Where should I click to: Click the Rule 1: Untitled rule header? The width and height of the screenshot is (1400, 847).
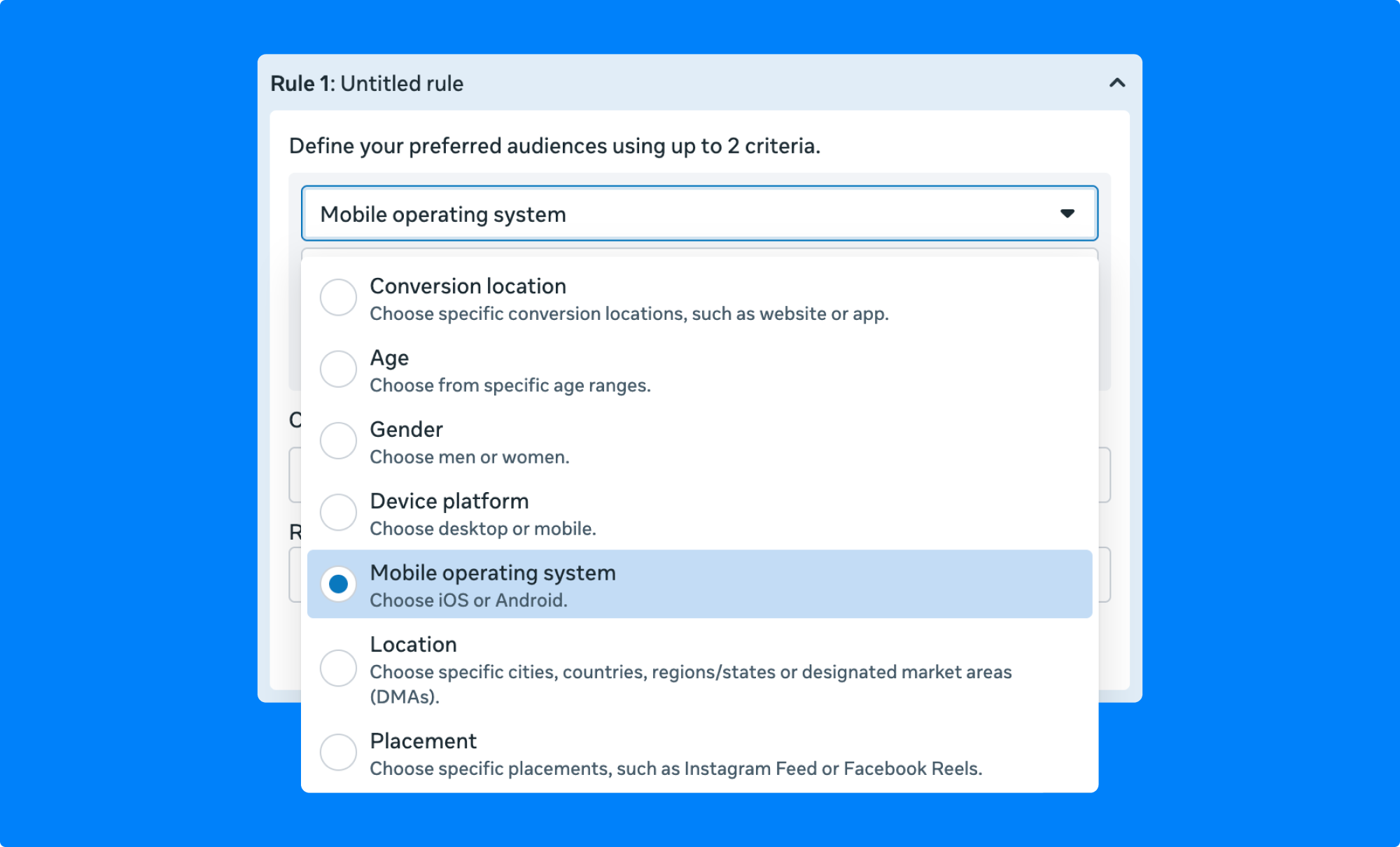point(367,83)
